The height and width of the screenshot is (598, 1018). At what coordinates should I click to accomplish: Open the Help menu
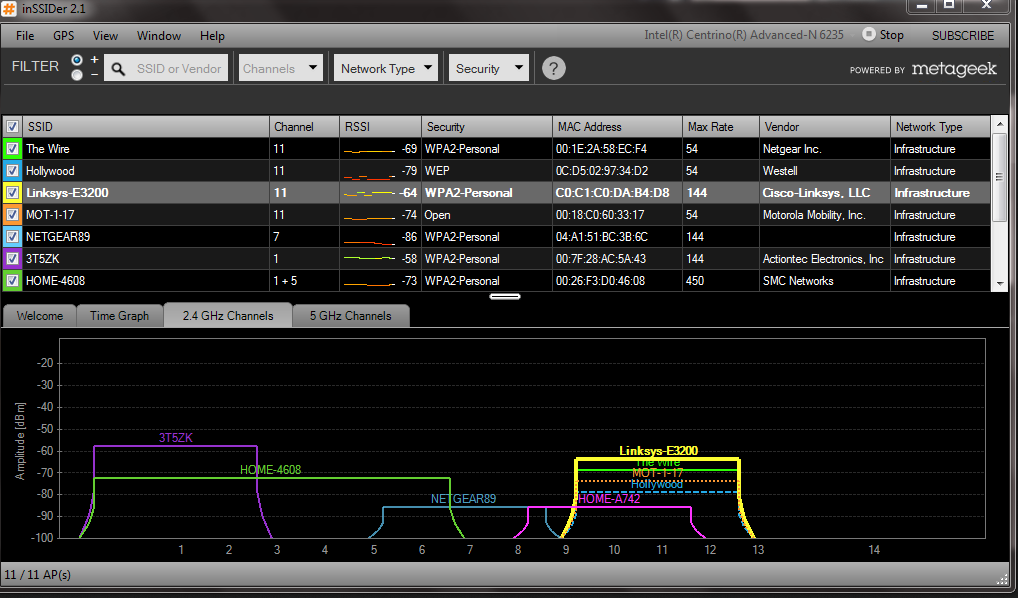tap(212, 36)
